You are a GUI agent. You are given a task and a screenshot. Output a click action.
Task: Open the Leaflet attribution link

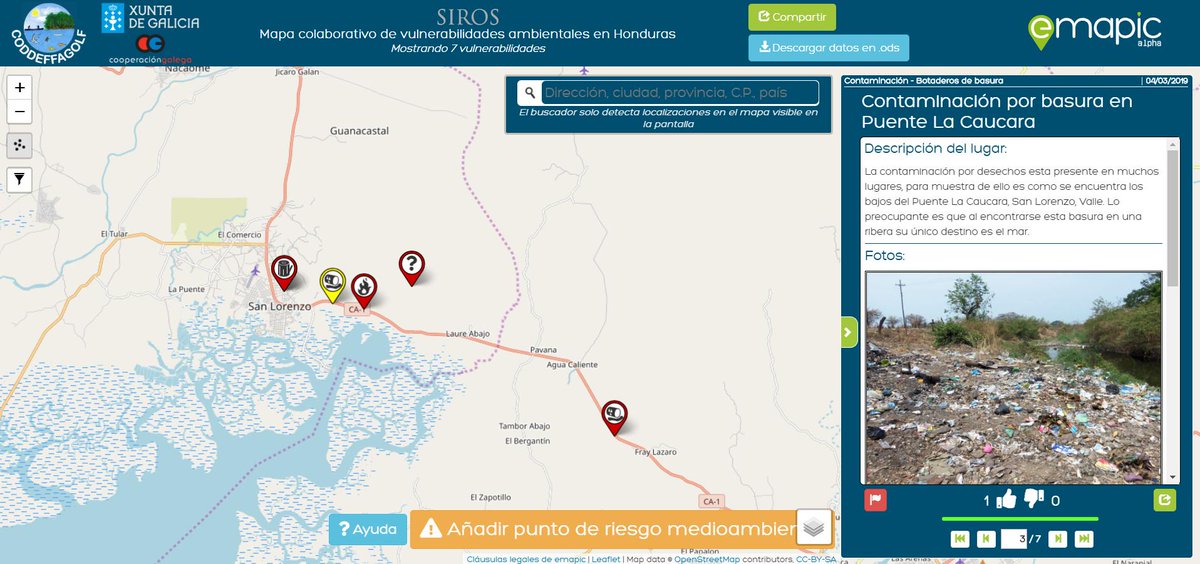tap(605, 559)
